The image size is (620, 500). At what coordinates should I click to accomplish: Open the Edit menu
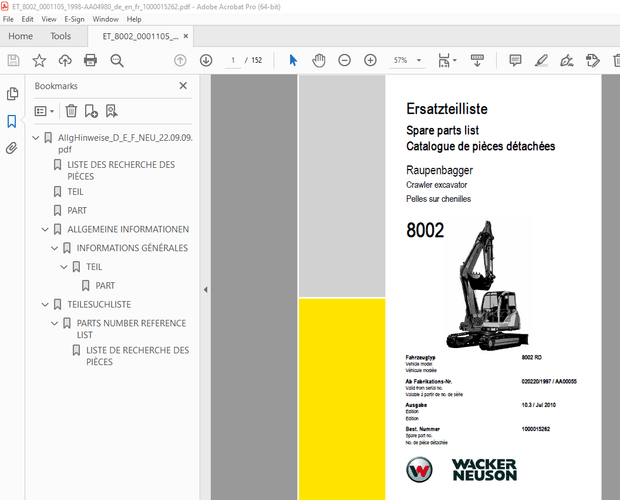click(x=27, y=19)
